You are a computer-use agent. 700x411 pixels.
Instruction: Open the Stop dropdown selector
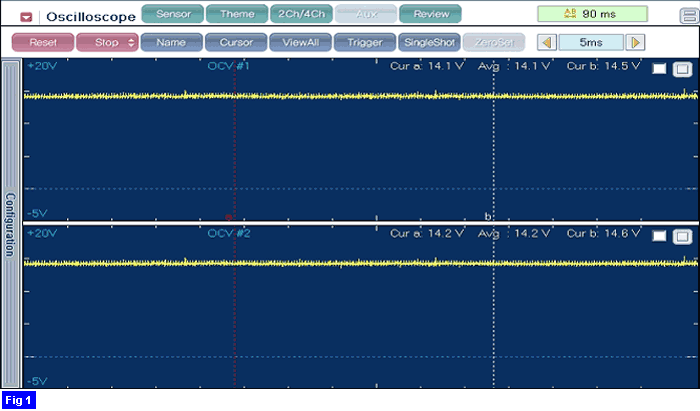point(107,43)
